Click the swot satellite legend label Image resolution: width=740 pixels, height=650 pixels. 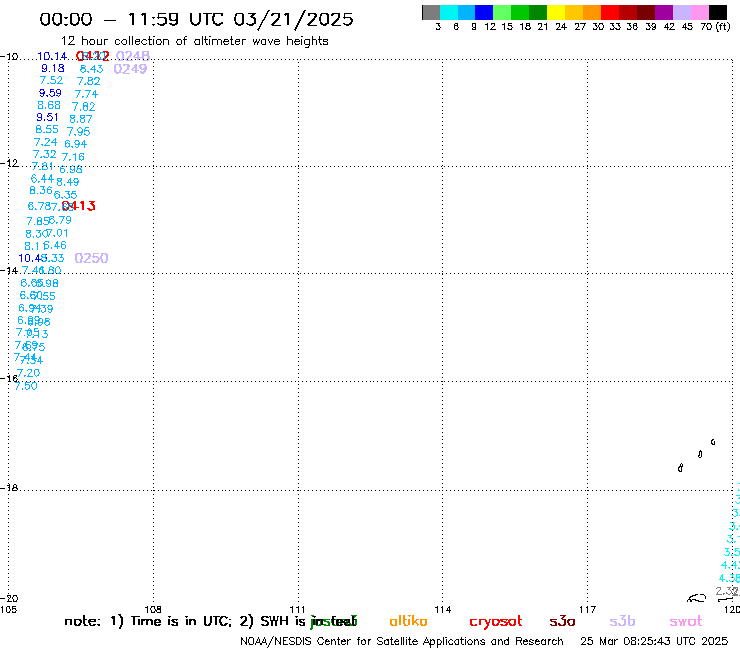click(x=686, y=622)
